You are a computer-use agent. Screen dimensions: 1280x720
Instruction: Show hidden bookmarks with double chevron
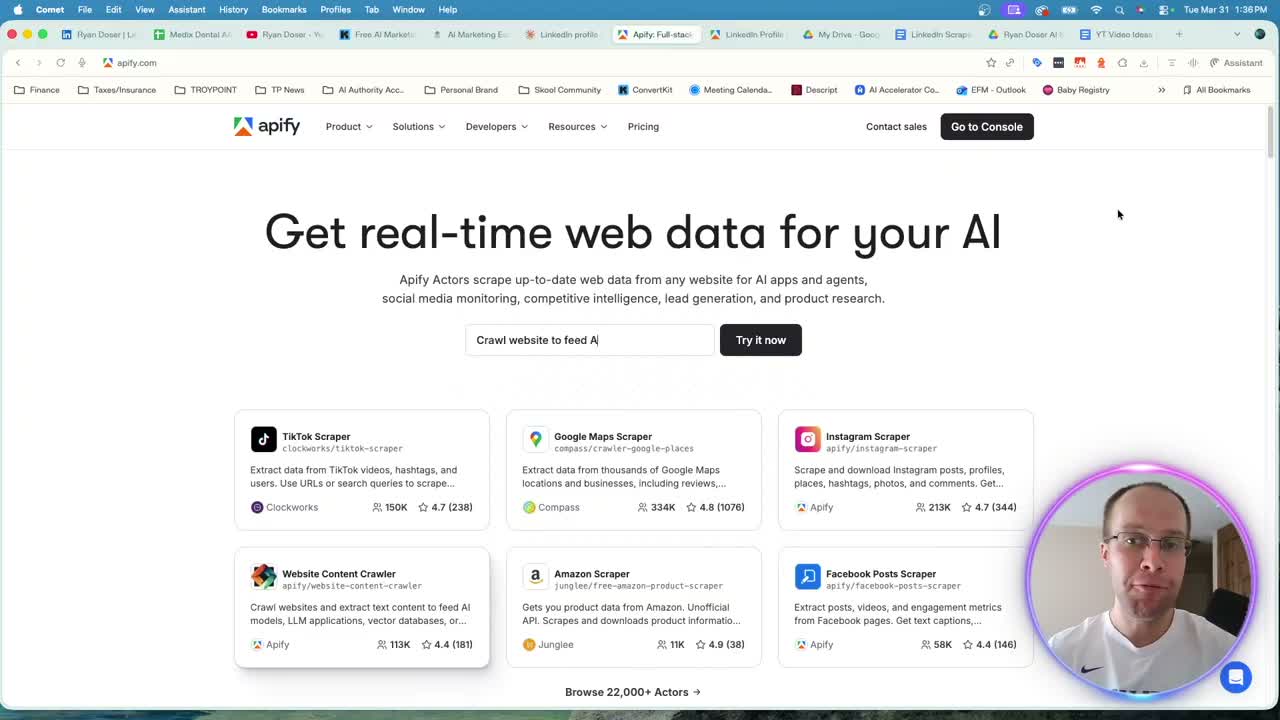pos(1162,90)
